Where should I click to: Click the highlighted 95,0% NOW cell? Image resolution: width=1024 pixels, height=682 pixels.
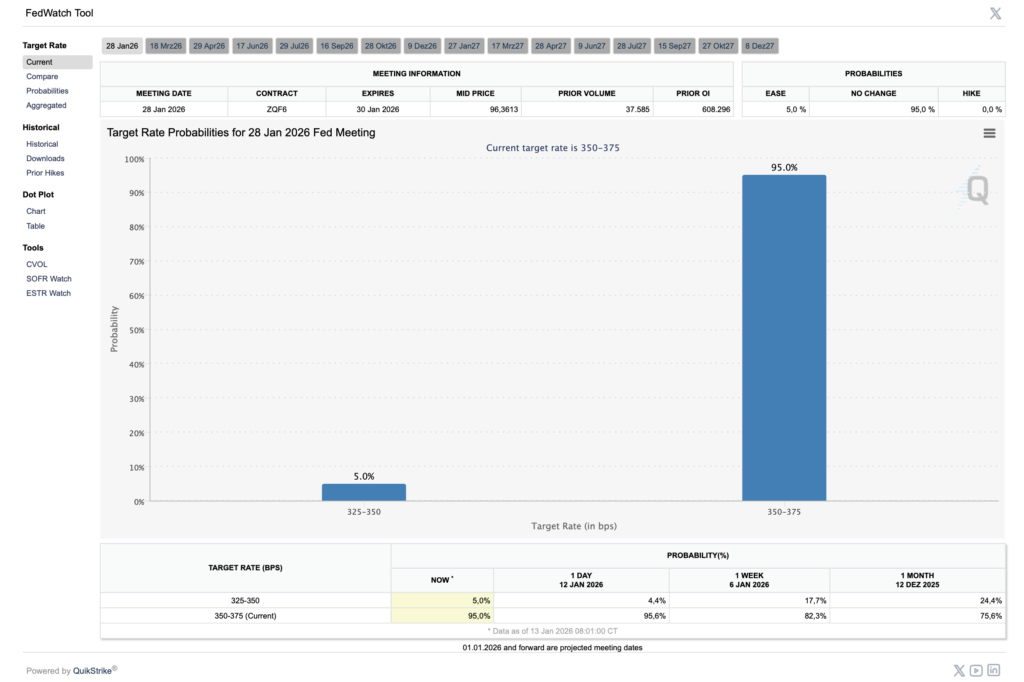click(x=442, y=615)
